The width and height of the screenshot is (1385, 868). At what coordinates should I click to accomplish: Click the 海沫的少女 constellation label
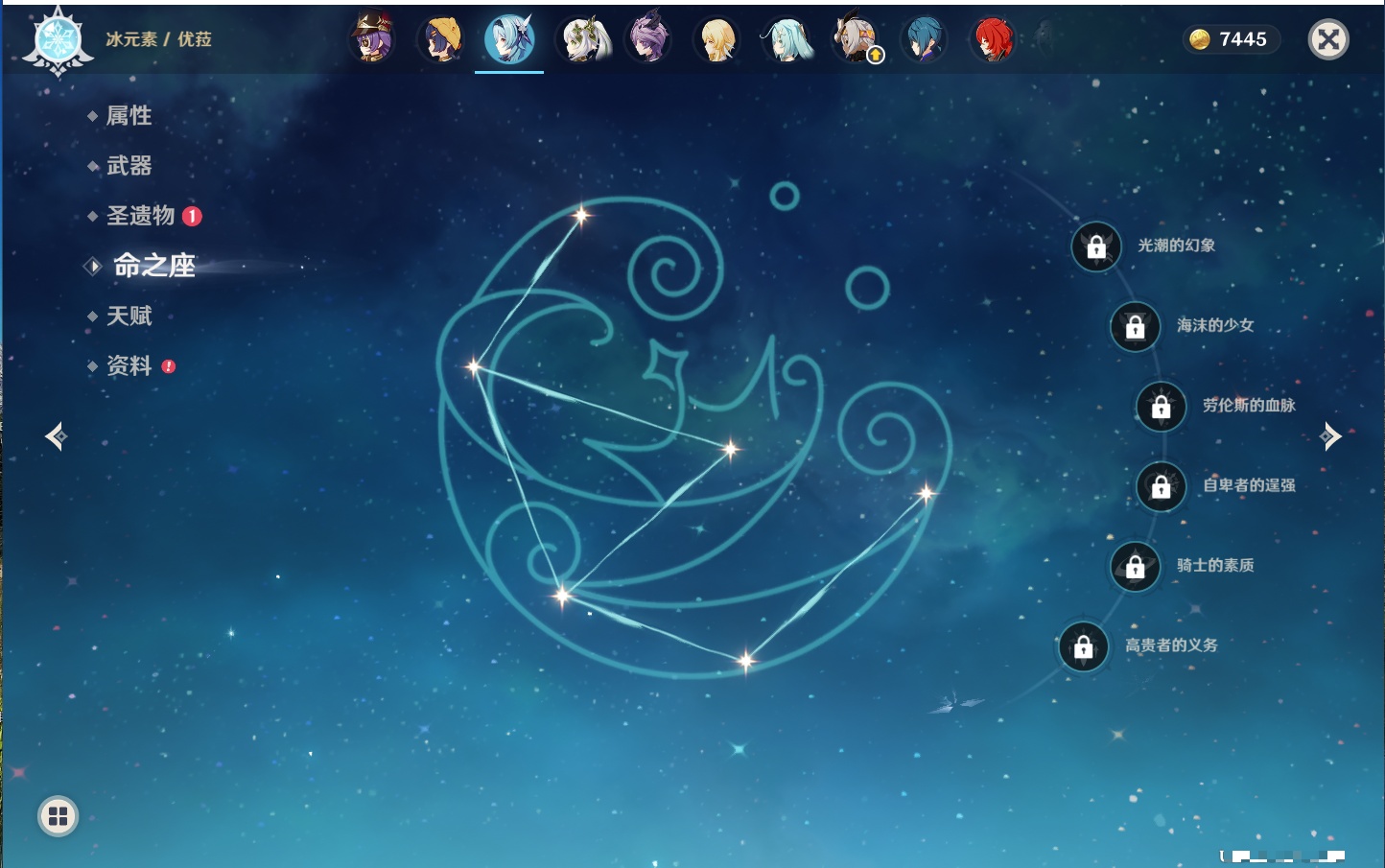point(1215,325)
